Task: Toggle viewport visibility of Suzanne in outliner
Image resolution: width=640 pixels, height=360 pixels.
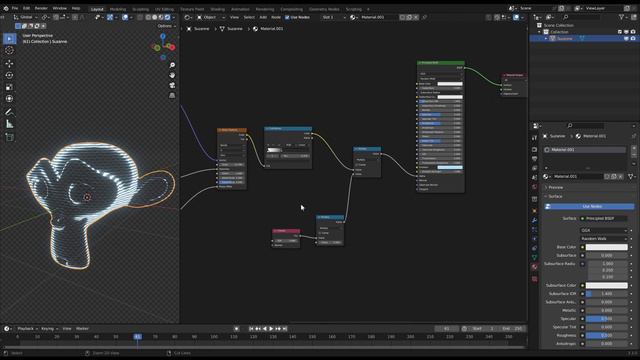Action: pos(626,39)
